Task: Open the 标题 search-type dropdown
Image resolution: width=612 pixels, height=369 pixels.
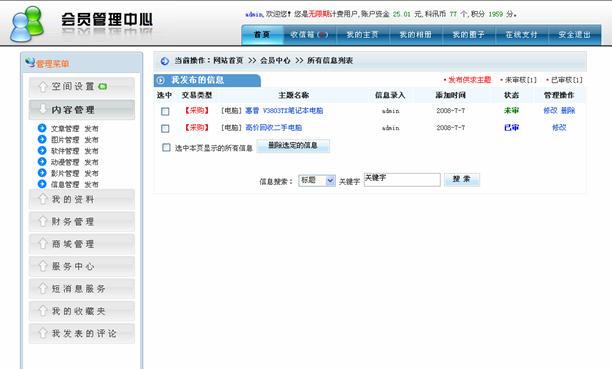Action: 317,180
